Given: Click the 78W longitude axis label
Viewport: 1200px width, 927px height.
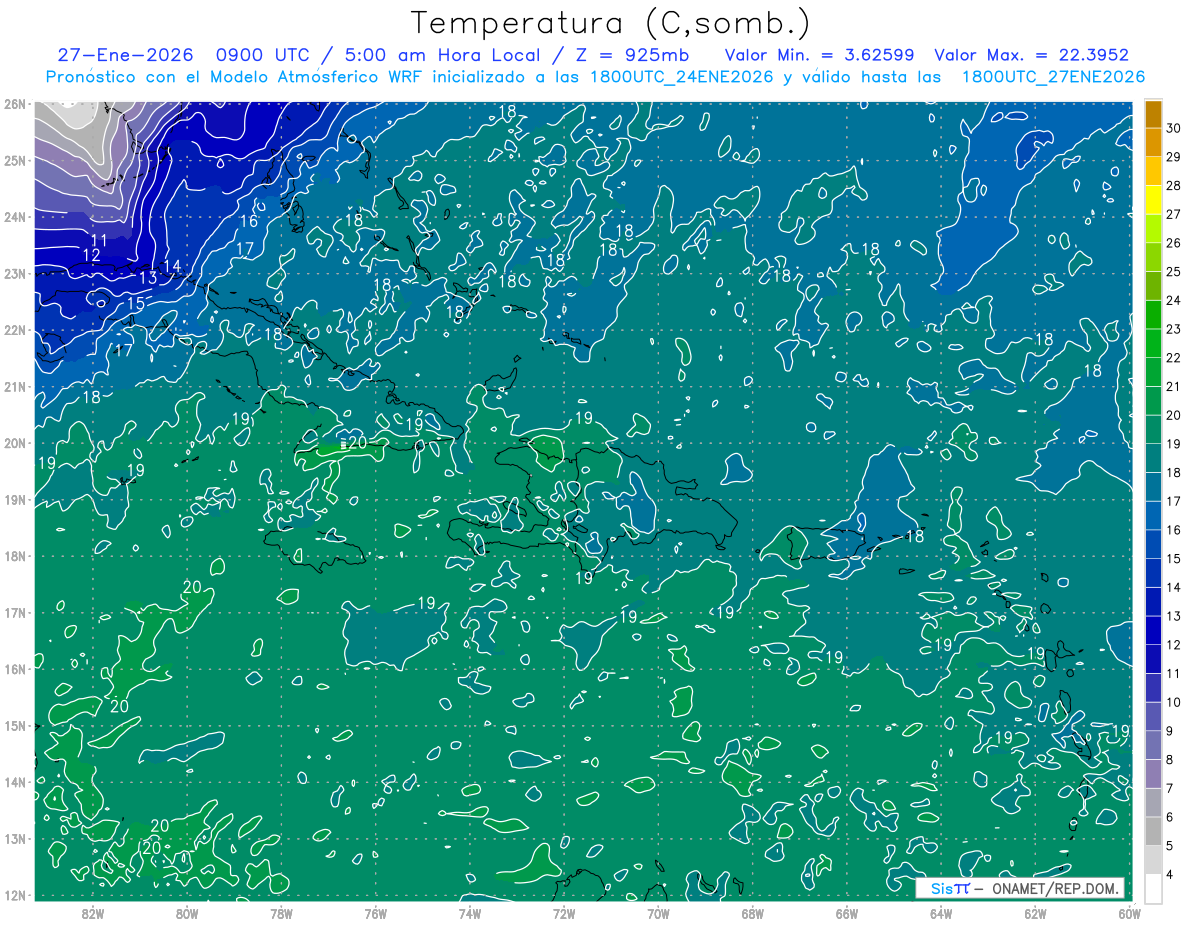Looking at the screenshot, I should 281,915.
